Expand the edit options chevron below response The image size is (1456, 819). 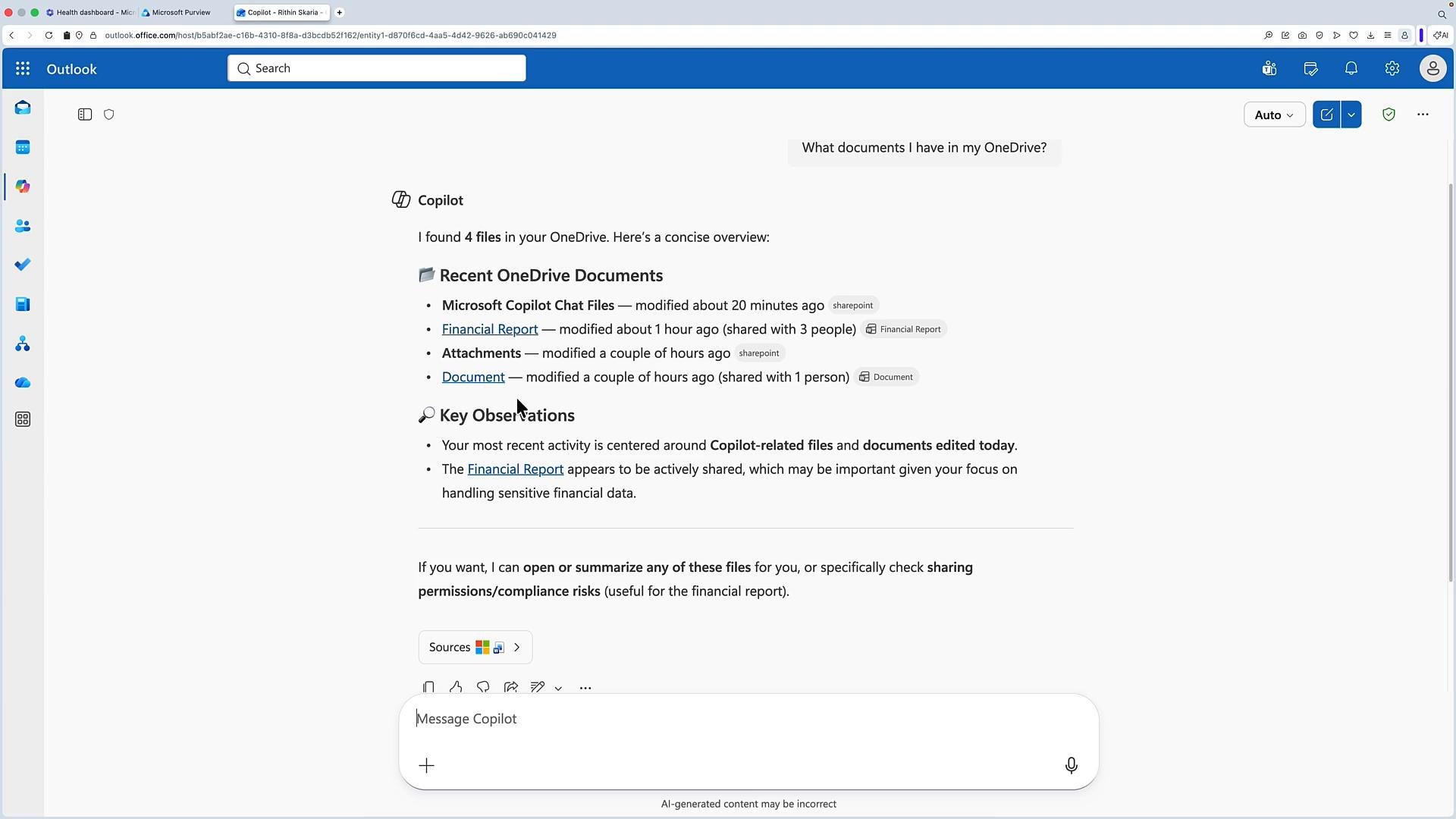tap(558, 688)
